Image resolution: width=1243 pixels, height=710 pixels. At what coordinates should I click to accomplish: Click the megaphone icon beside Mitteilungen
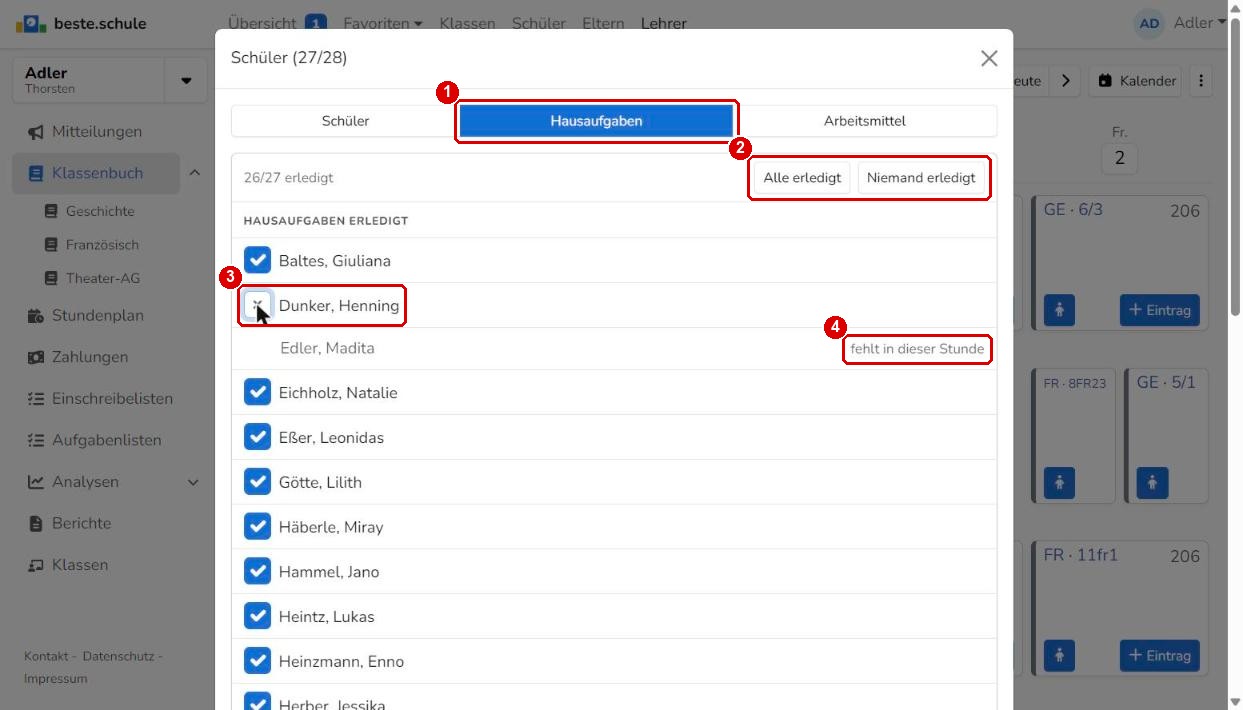pyautogui.click(x=36, y=132)
